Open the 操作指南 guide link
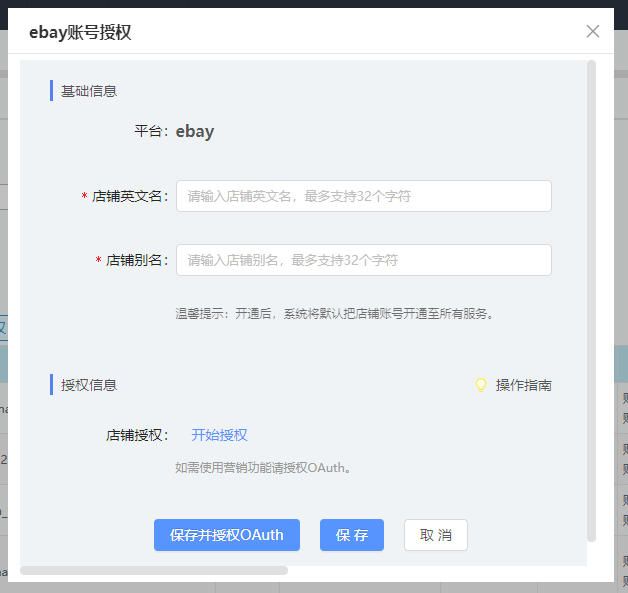628x593 pixels. [523, 385]
